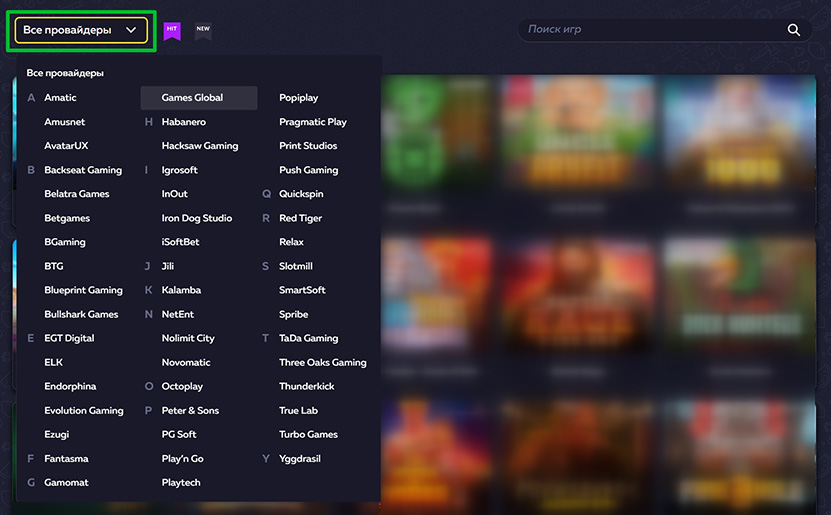Screen dimensions: 831x515
Task: Click Playtech provider entry
Action: tap(181, 483)
